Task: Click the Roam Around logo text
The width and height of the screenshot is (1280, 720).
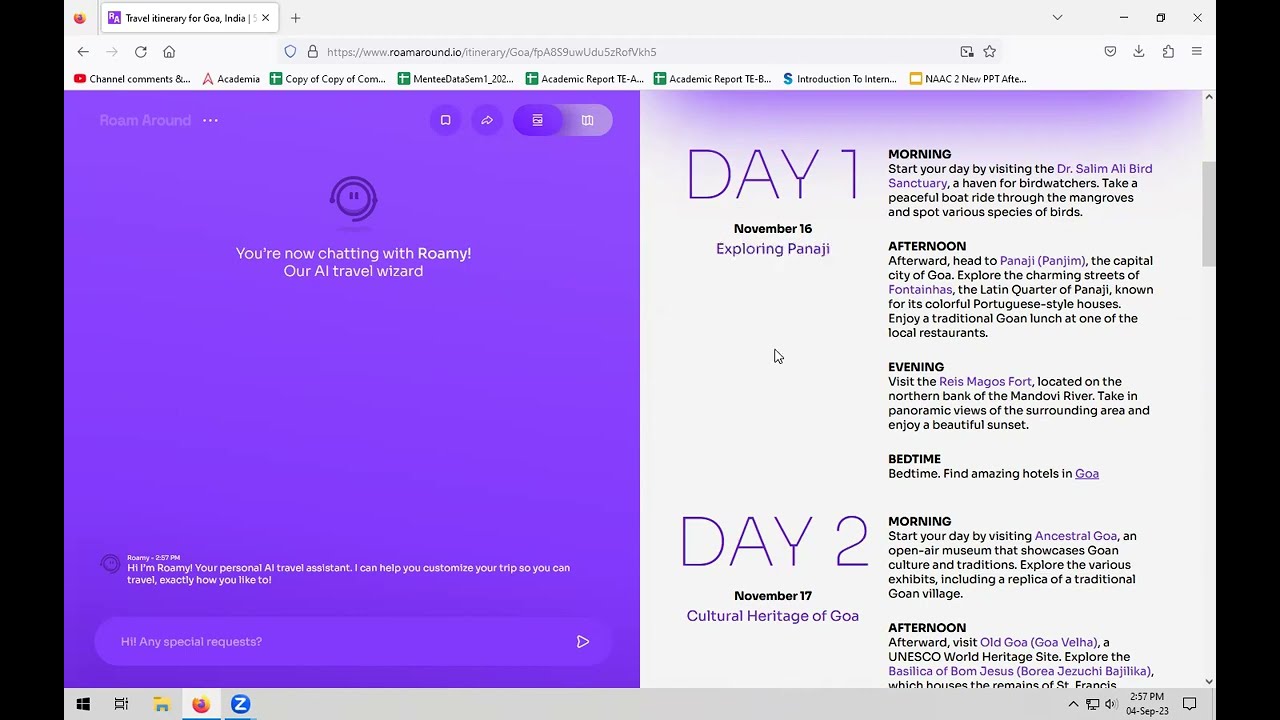Action: click(145, 120)
